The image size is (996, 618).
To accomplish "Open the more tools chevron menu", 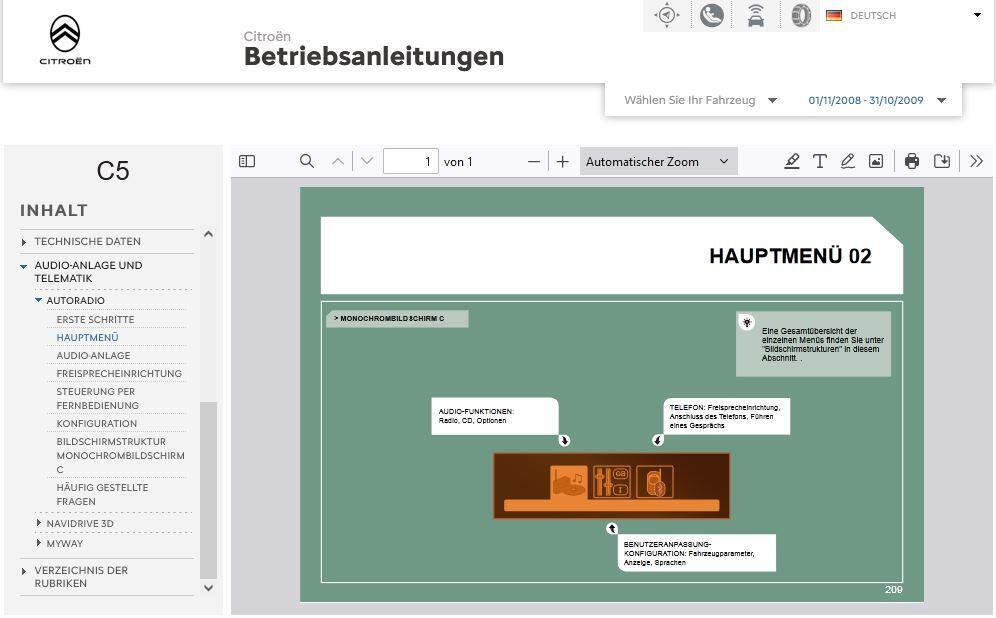I will [x=976, y=161].
